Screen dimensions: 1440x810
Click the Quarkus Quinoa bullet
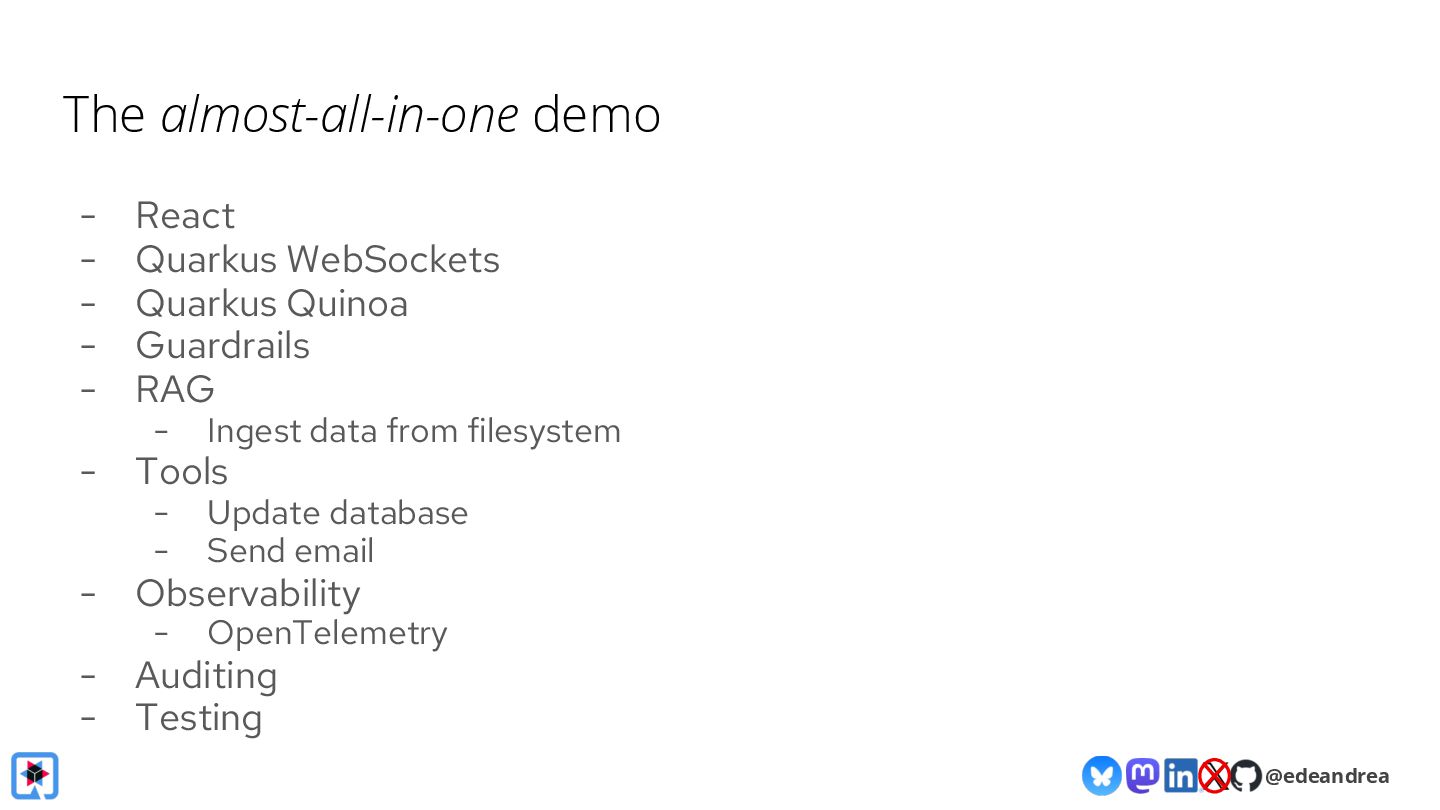click(x=271, y=303)
